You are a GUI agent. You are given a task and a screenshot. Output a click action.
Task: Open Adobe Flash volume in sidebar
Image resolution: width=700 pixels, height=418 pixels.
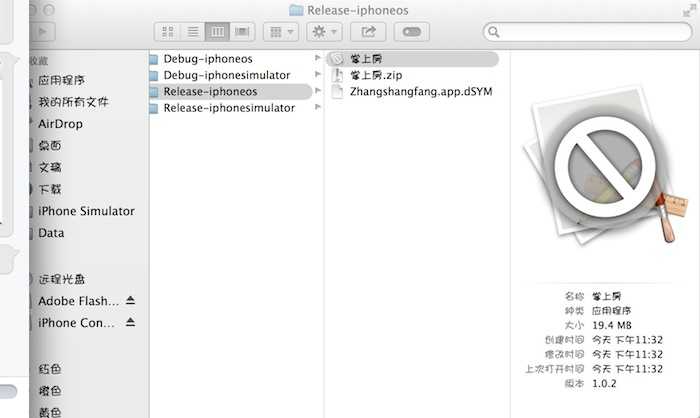click(79, 301)
